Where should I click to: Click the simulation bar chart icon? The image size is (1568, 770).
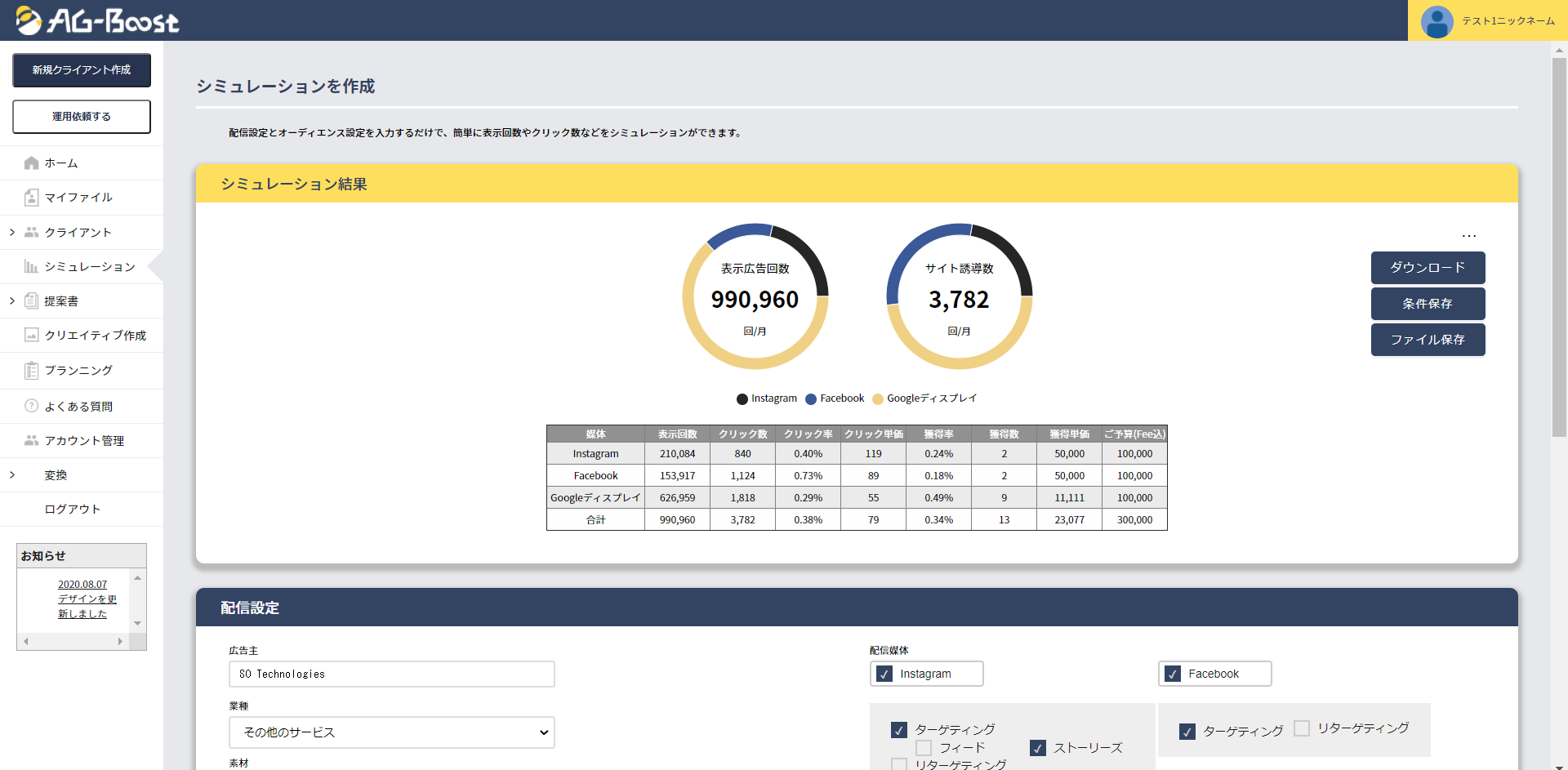click(x=32, y=267)
